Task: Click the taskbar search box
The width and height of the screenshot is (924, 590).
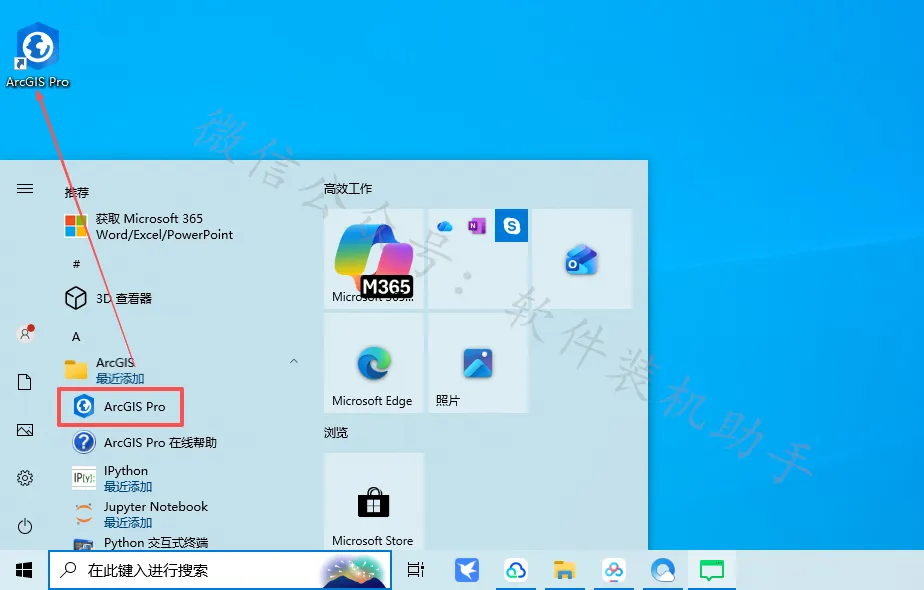Action: pyautogui.click(x=220, y=570)
